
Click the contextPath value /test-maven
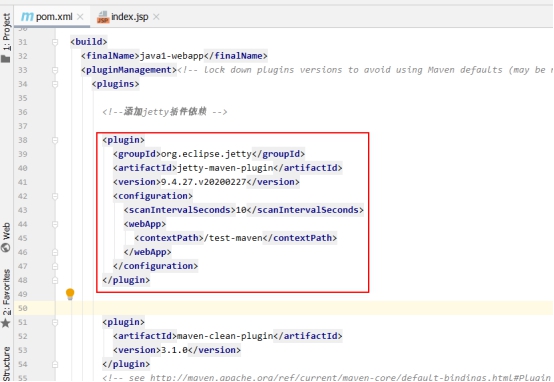(x=233, y=238)
